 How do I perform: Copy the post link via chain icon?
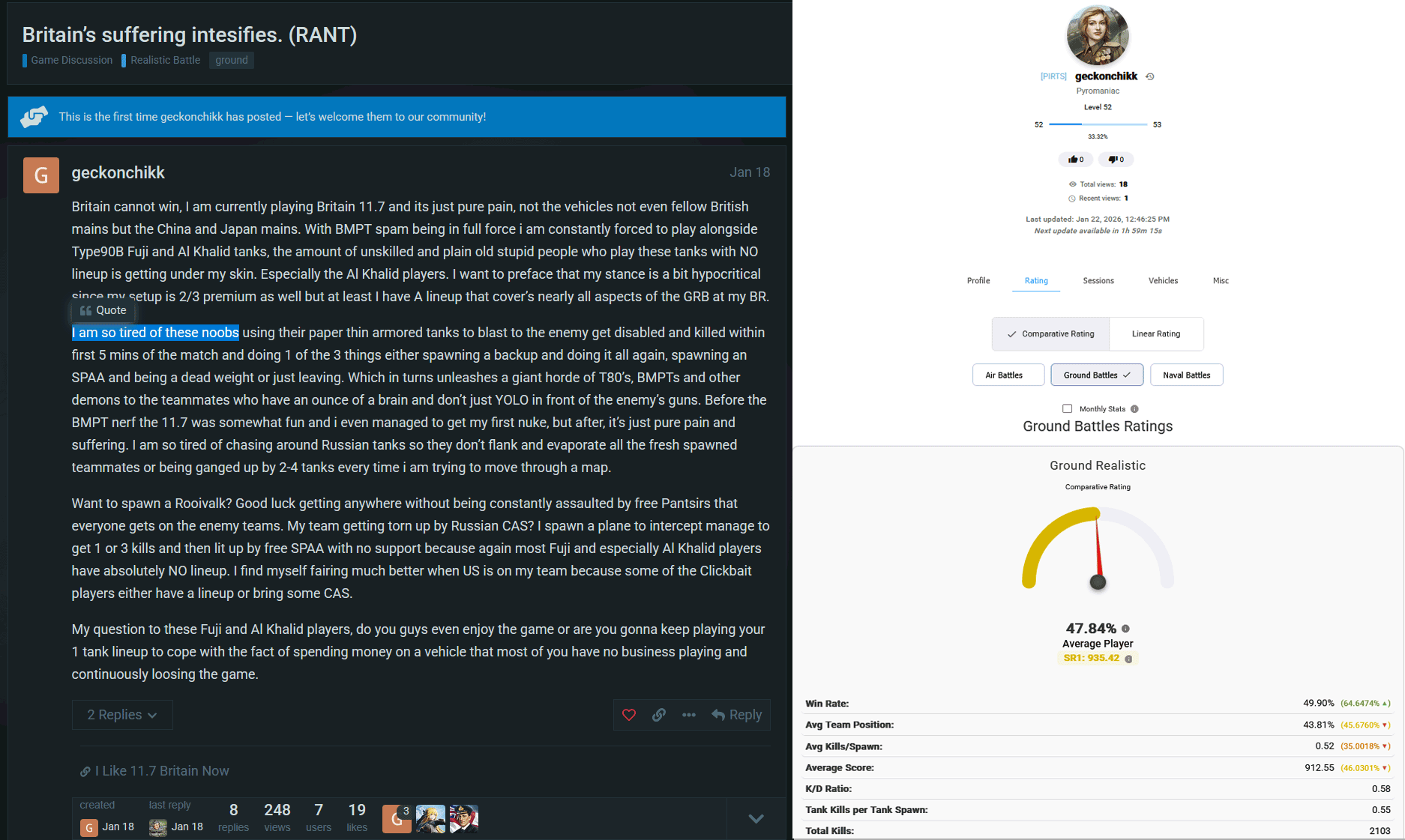[659, 715]
